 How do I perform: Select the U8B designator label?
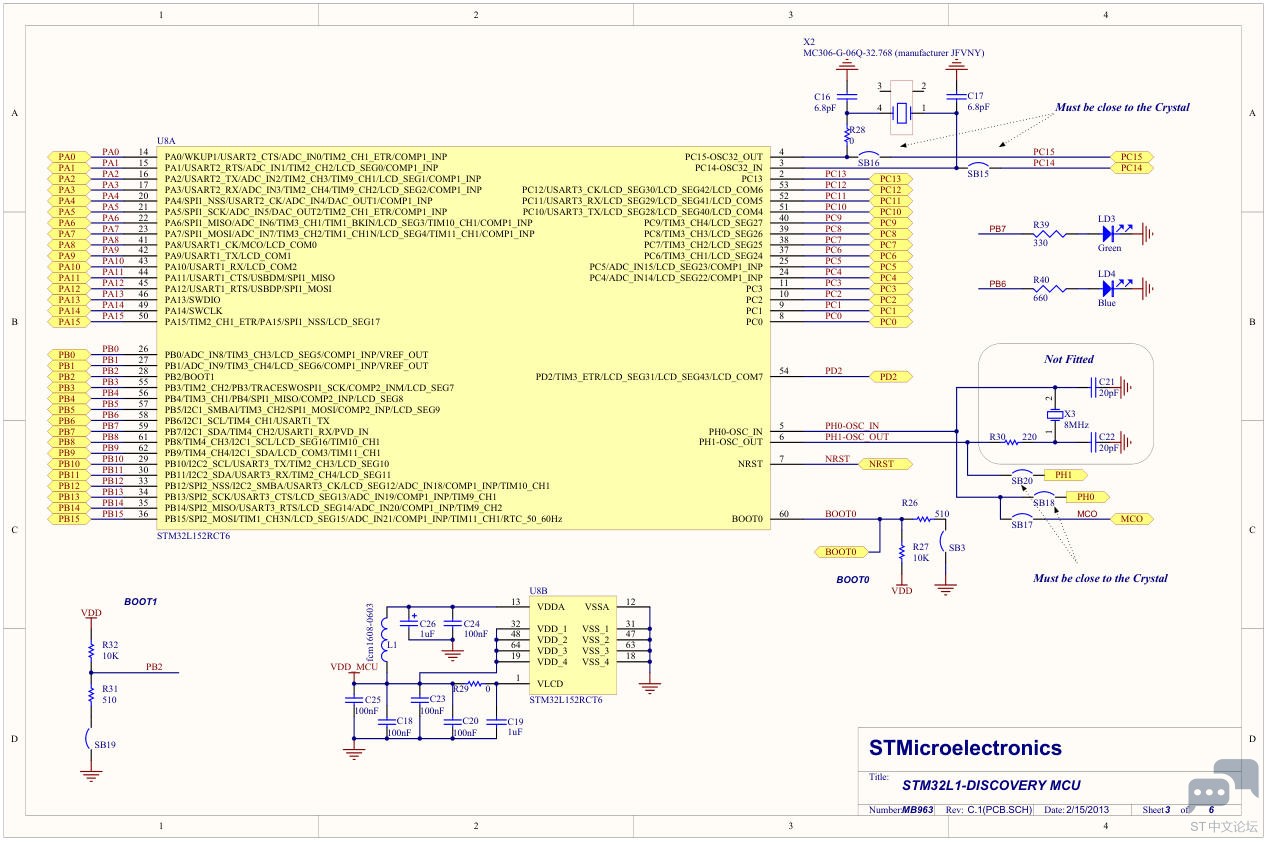(538, 591)
